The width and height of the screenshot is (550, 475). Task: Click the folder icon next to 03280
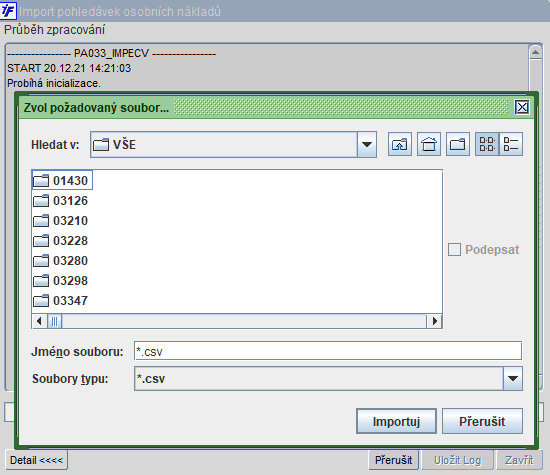(x=41, y=261)
